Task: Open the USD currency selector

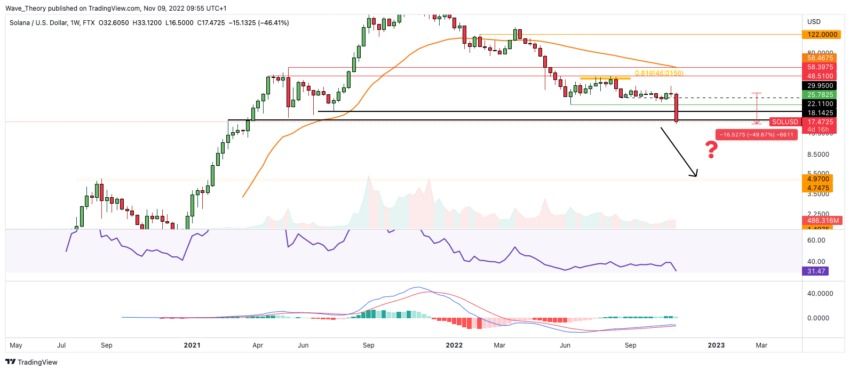Action: (x=814, y=22)
